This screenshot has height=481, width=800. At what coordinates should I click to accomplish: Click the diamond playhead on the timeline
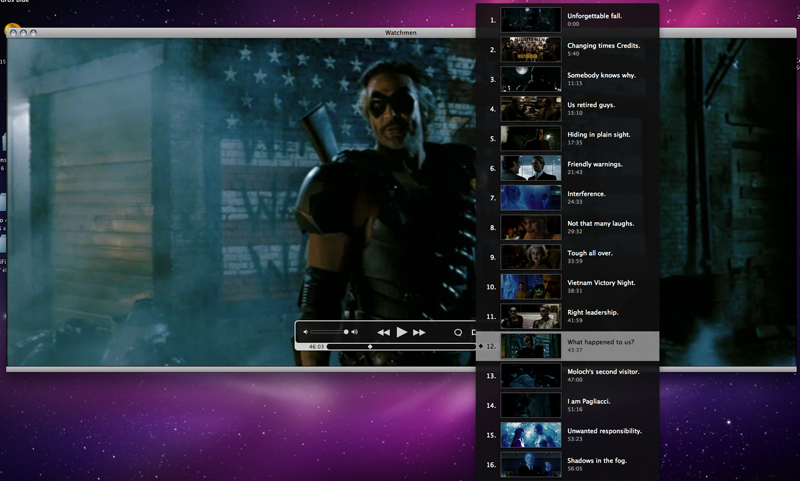370,346
